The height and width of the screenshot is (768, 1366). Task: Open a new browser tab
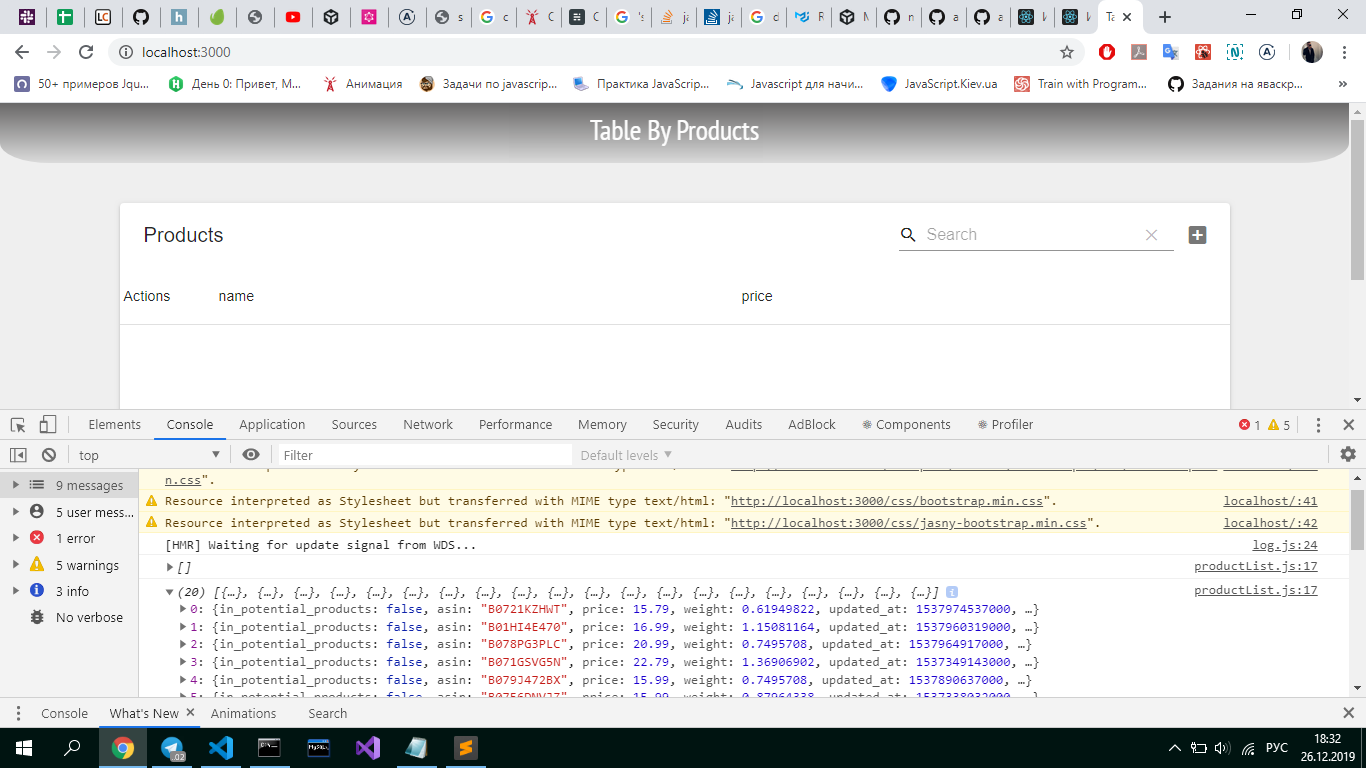point(1164,17)
